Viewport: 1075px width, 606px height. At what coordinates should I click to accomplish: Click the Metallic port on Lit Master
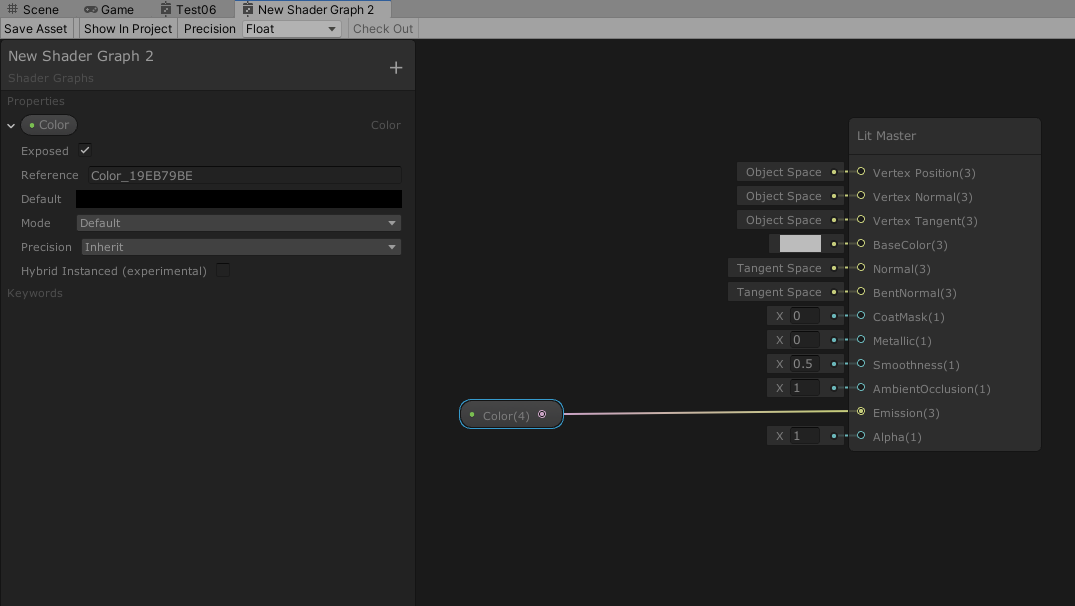point(860,340)
